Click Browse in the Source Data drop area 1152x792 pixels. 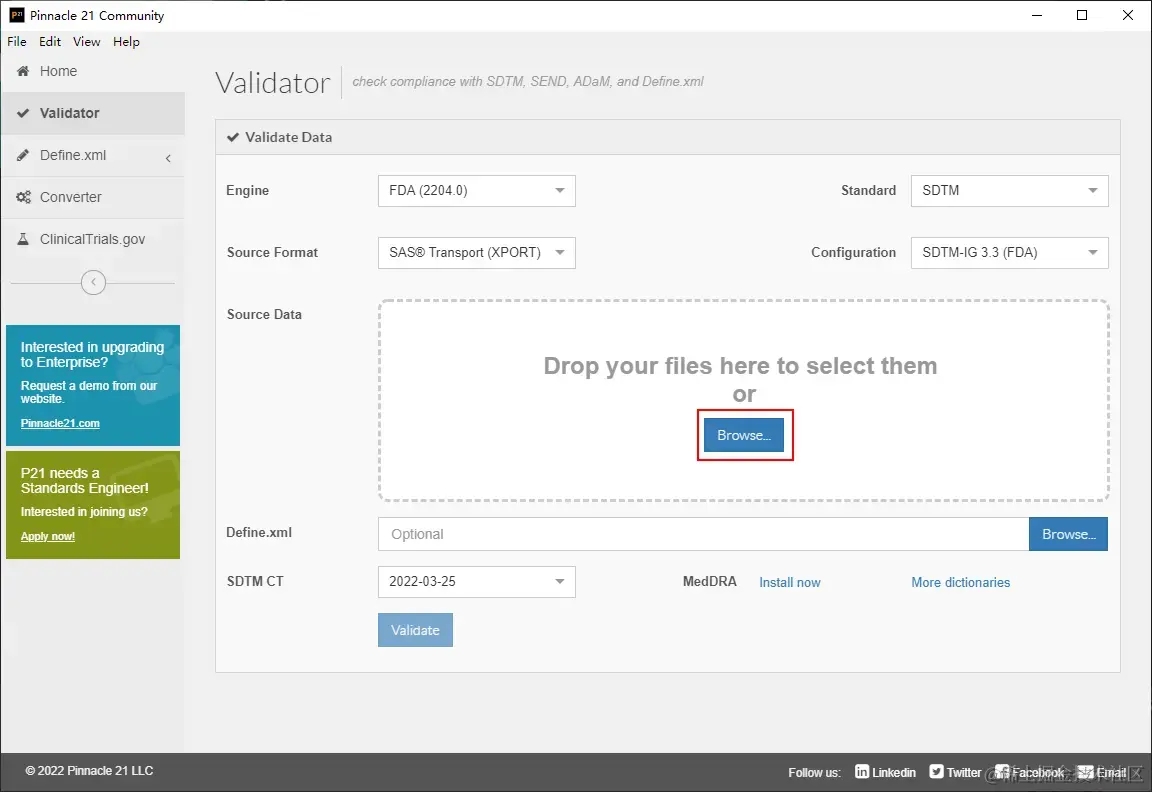744,435
